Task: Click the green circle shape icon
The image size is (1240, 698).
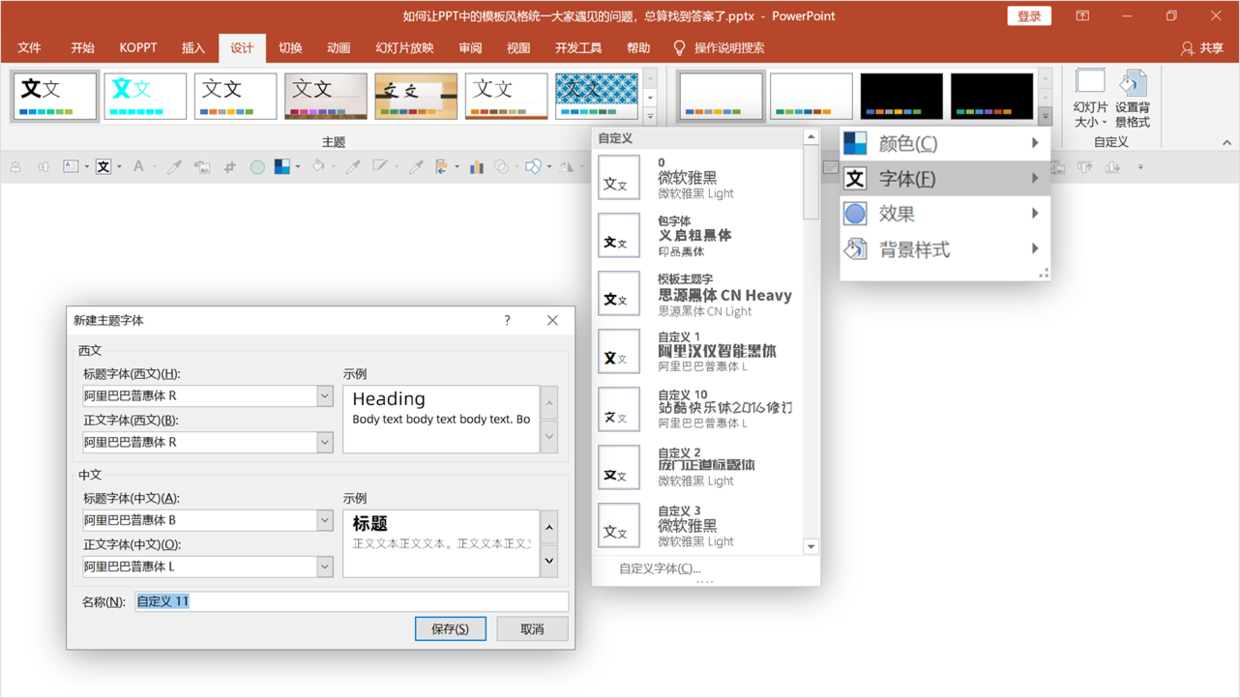Action: coord(257,167)
